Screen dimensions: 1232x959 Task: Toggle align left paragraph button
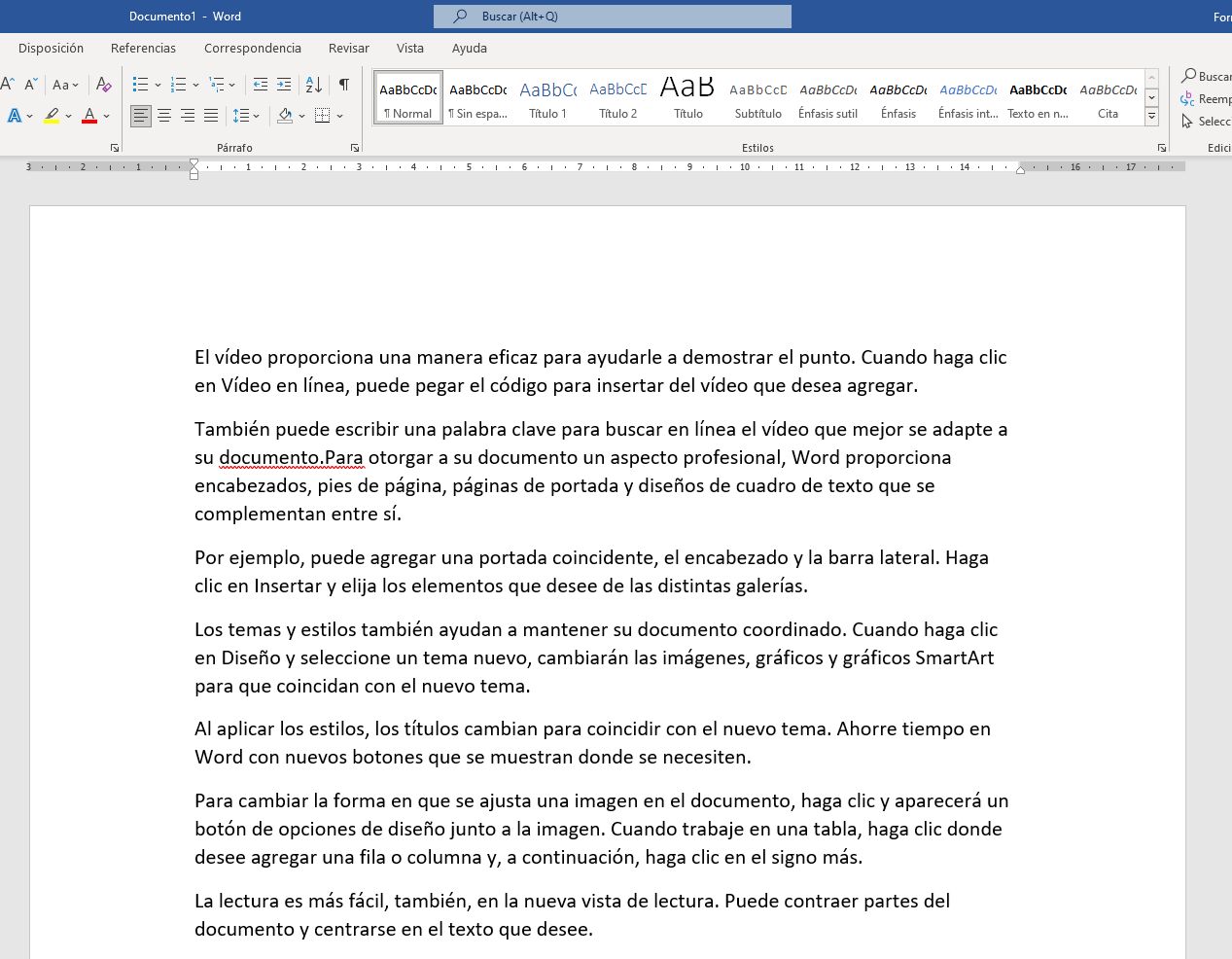pos(141,116)
